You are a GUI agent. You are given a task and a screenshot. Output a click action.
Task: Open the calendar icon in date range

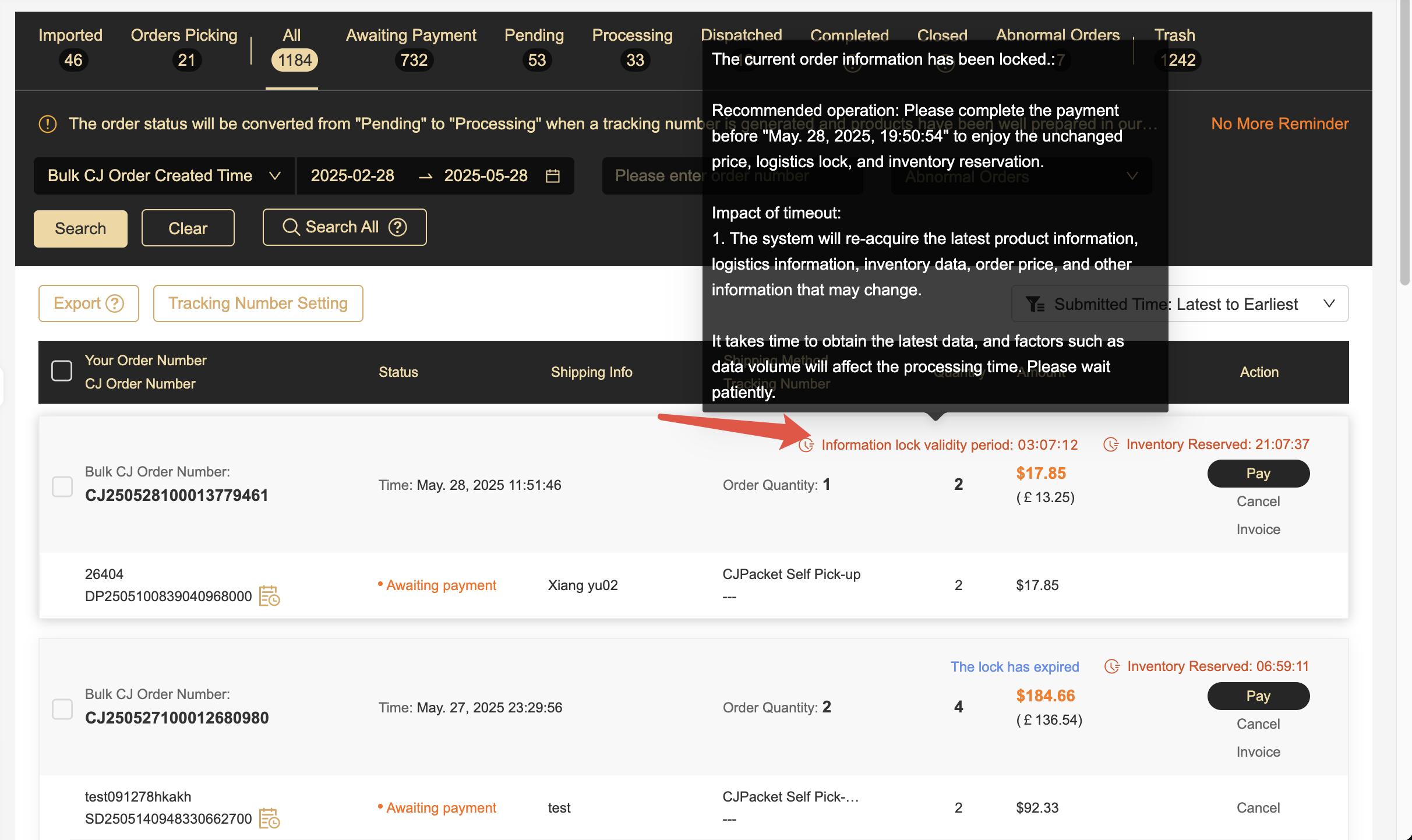pos(553,175)
